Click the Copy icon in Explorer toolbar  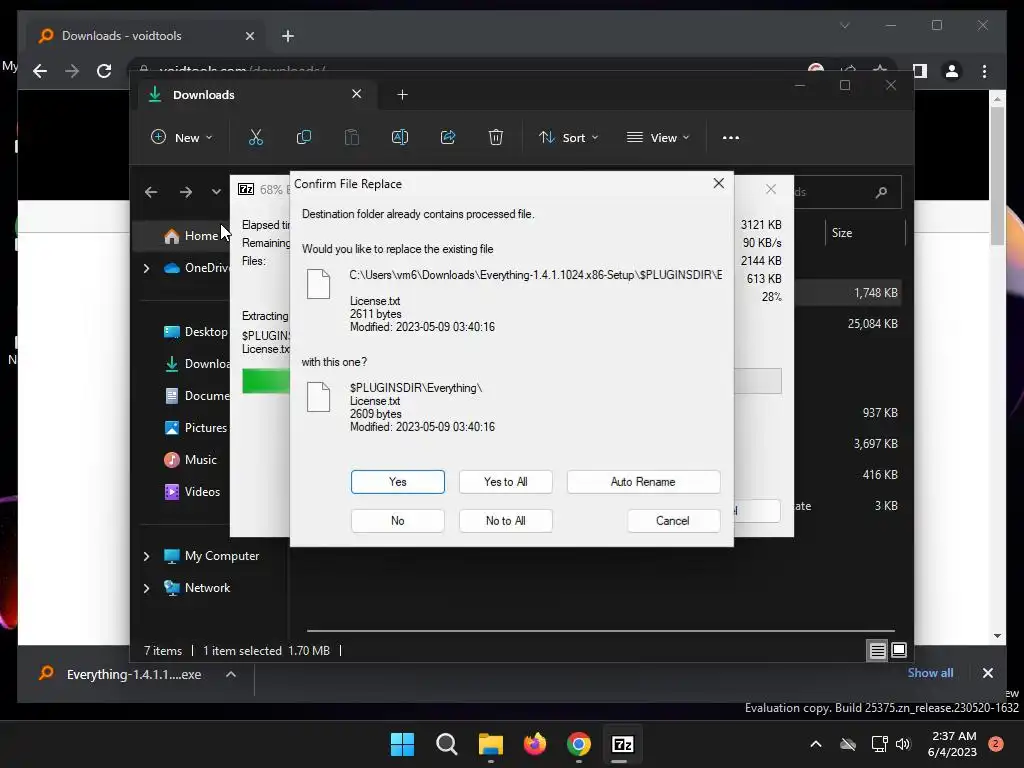[x=304, y=137]
